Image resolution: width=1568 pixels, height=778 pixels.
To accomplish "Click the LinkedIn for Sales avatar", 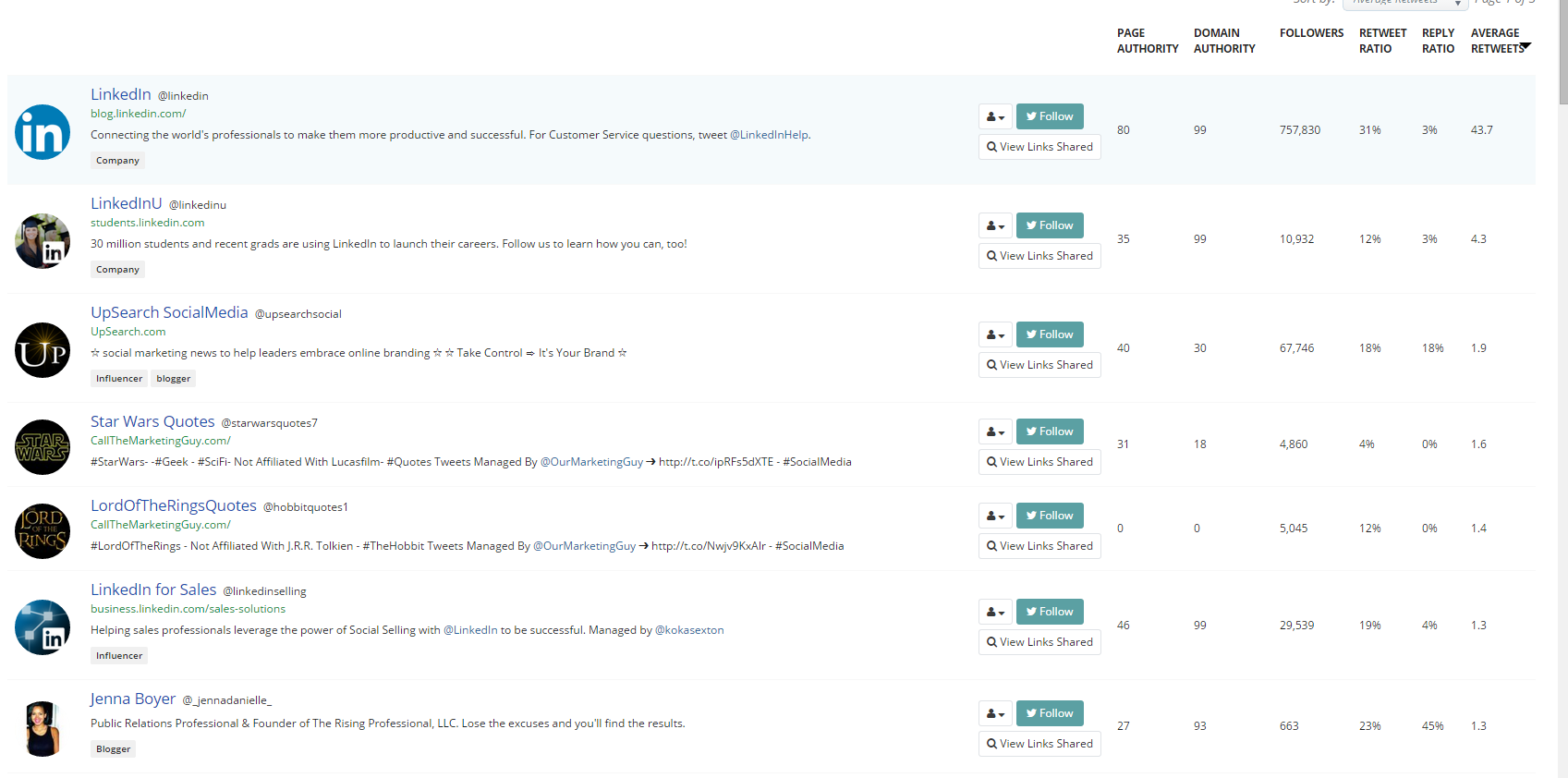I will coord(43,627).
